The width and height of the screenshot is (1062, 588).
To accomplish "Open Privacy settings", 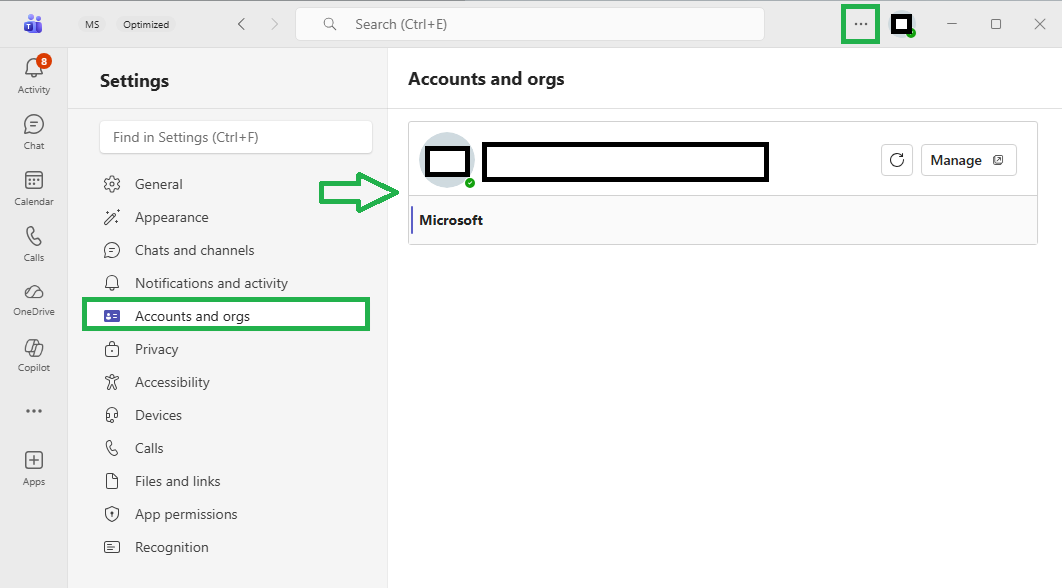I will click(x=156, y=350).
